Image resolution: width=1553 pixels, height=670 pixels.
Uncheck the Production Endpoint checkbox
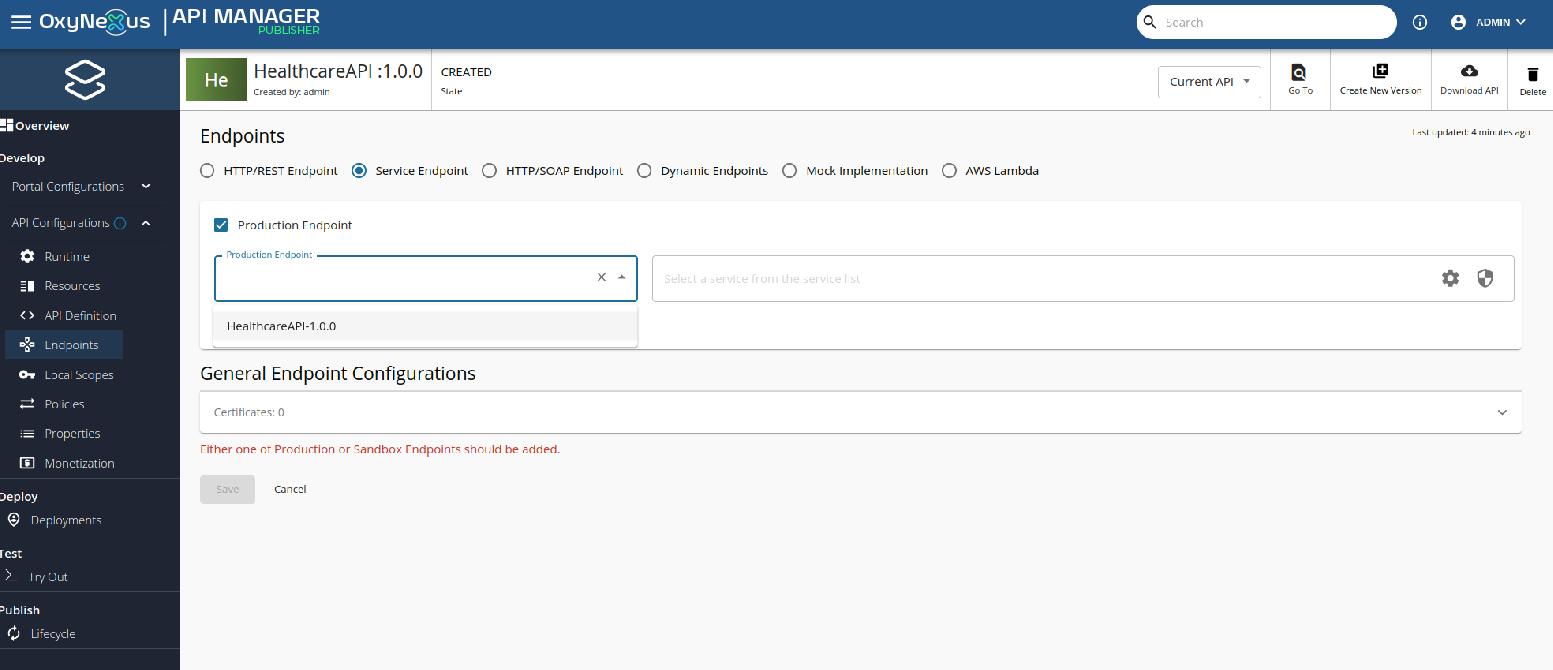(x=221, y=225)
